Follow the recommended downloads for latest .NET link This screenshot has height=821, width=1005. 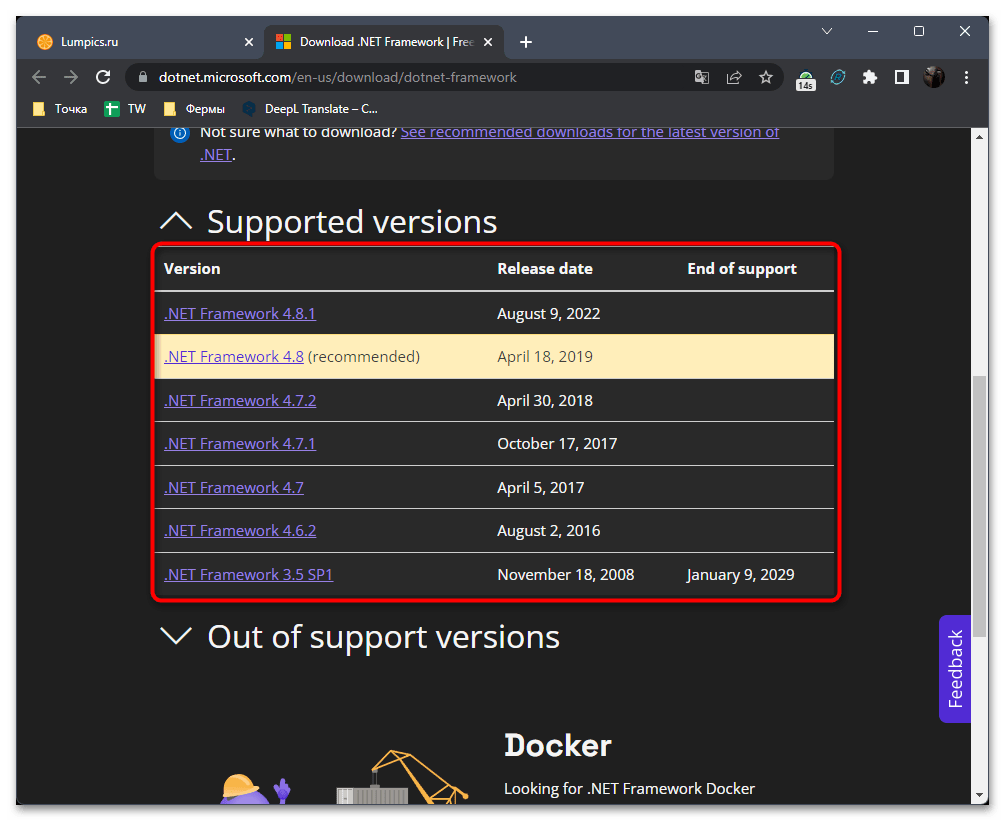pos(589,133)
